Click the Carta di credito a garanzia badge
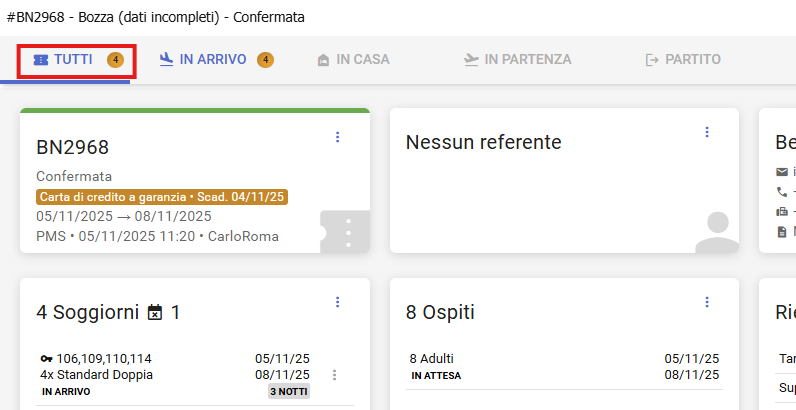This screenshot has width=796, height=410. tap(162, 197)
